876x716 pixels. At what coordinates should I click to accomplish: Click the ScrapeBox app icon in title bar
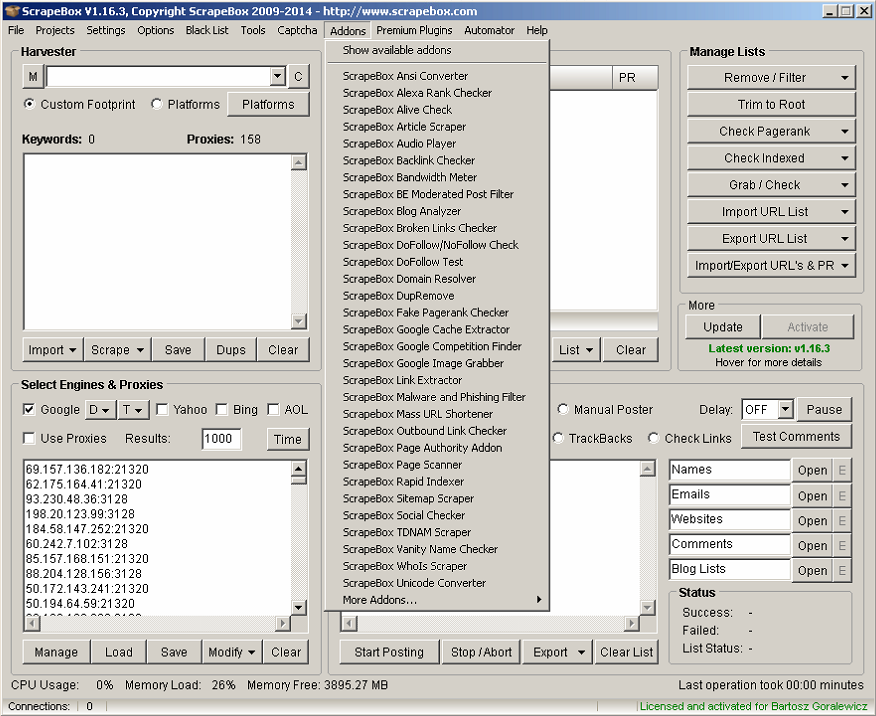coord(11,11)
